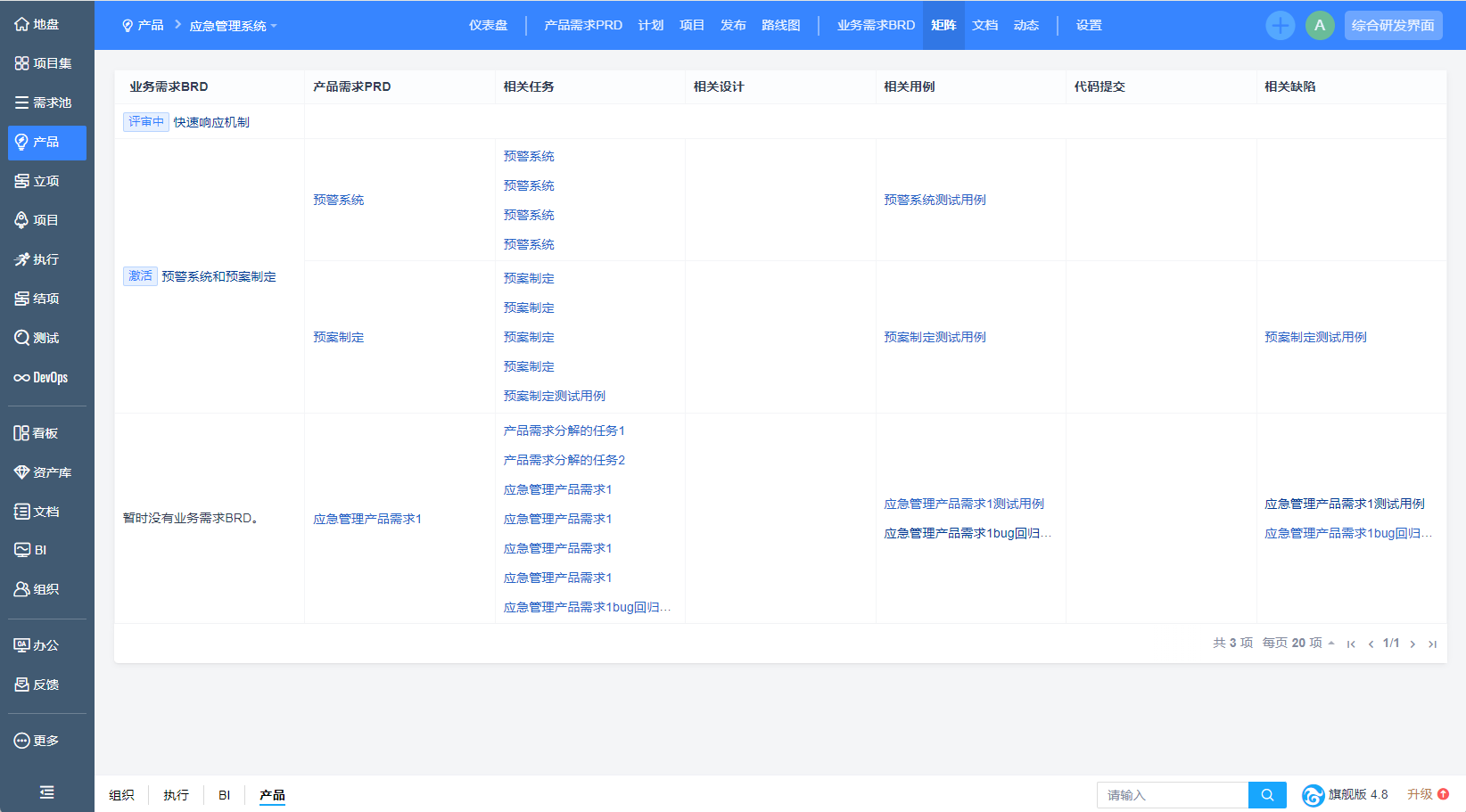Screen dimensions: 1466x812
Task: Open the 每页 20 项 page size dropdown
Action: point(1298,643)
